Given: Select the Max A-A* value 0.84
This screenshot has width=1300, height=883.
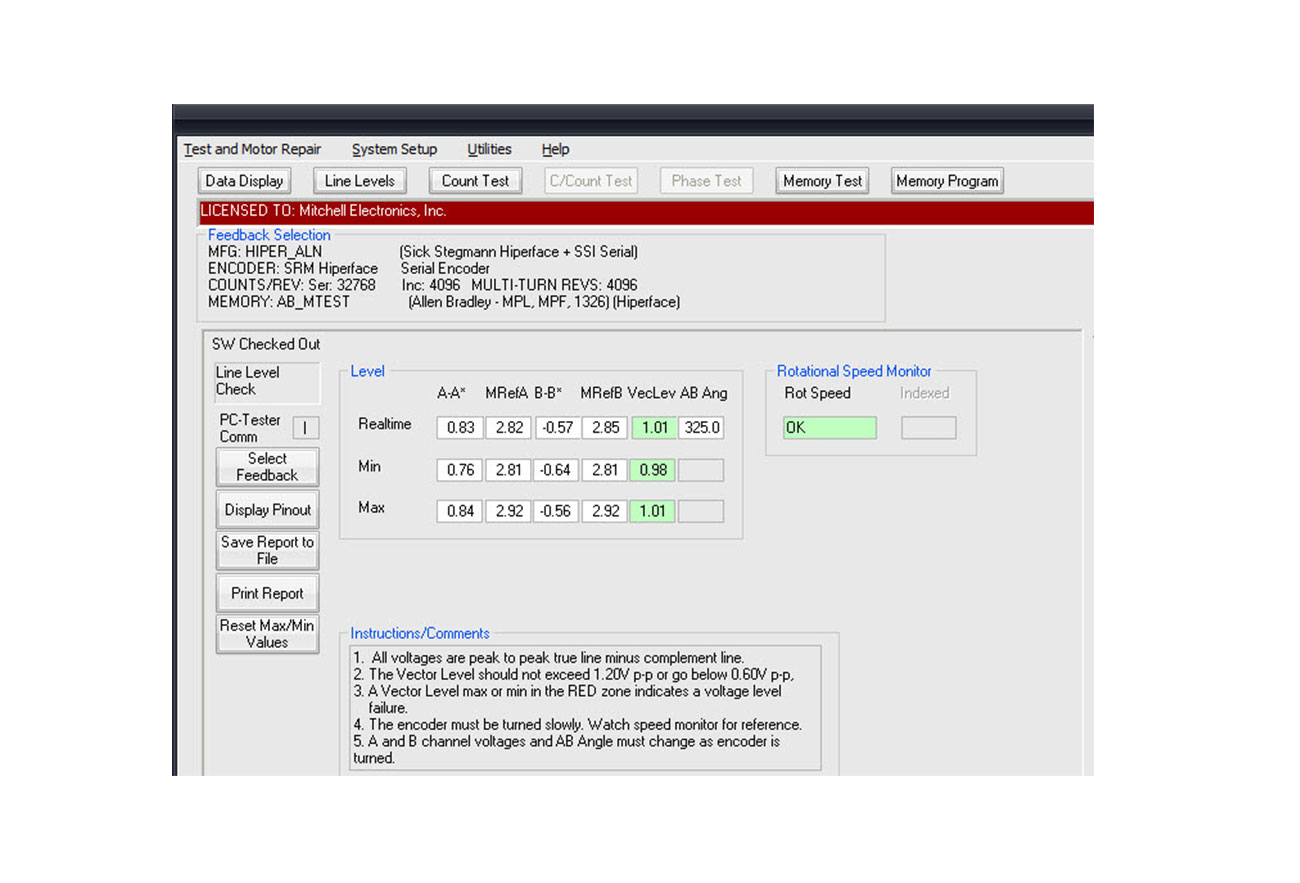Looking at the screenshot, I should click(x=460, y=511).
